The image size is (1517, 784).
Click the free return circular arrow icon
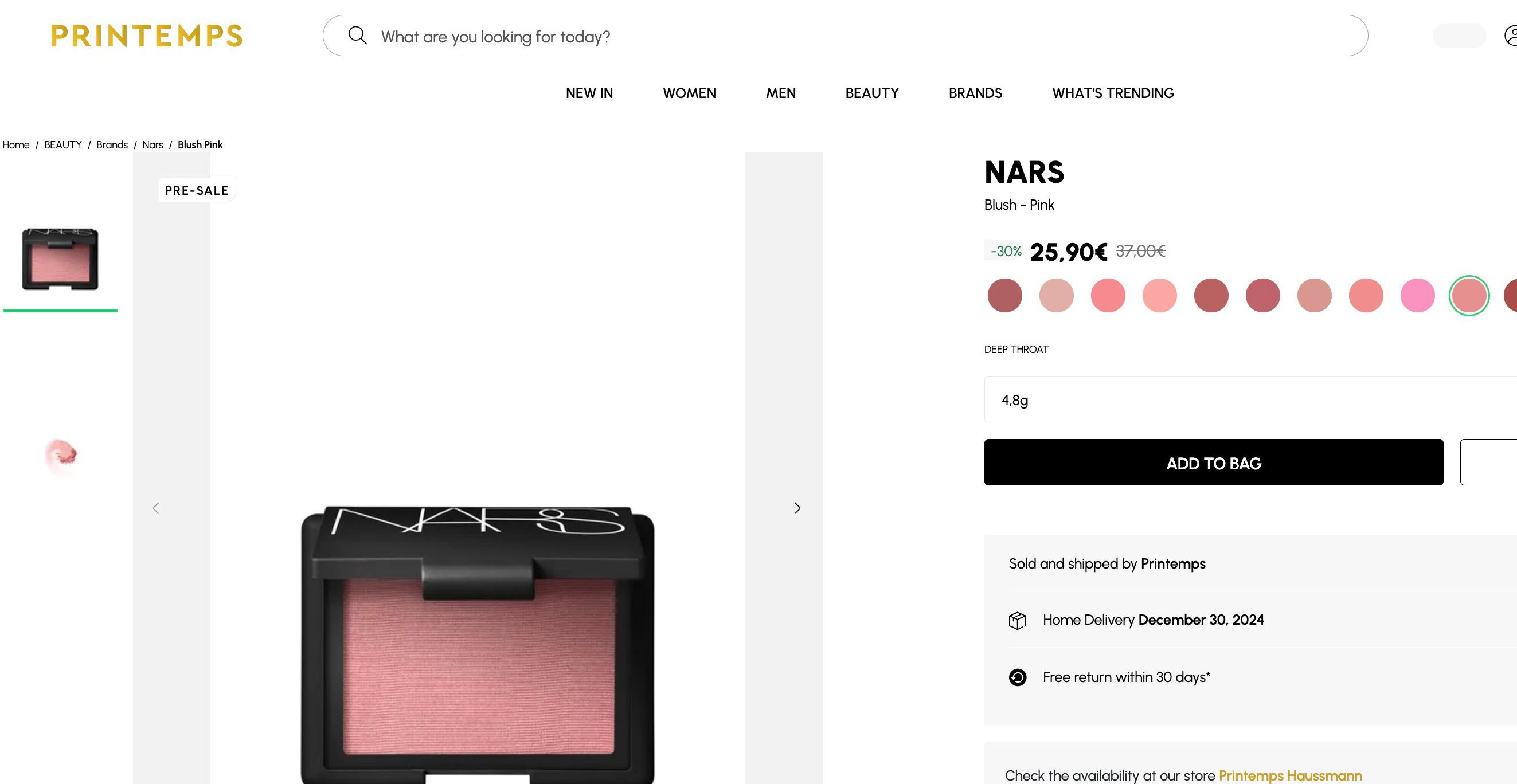(1017, 677)
